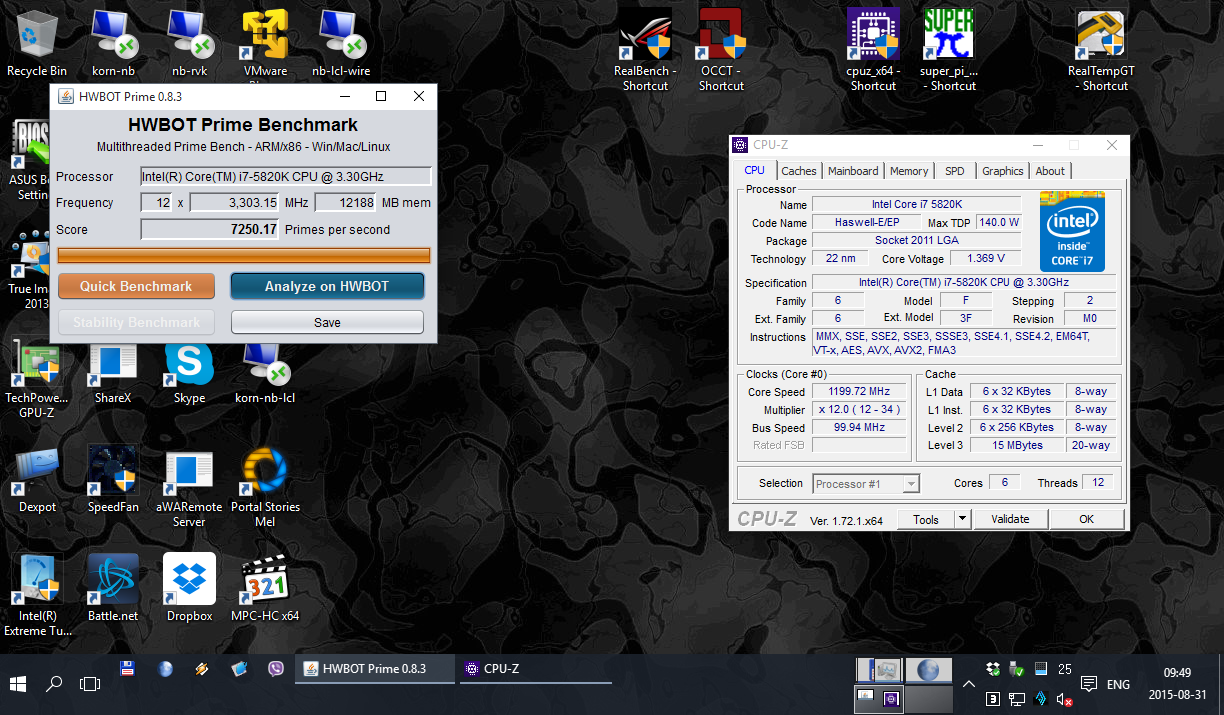
Task: Open the Winamp lightning taskbar icon
Action: (x=201, y=668)
